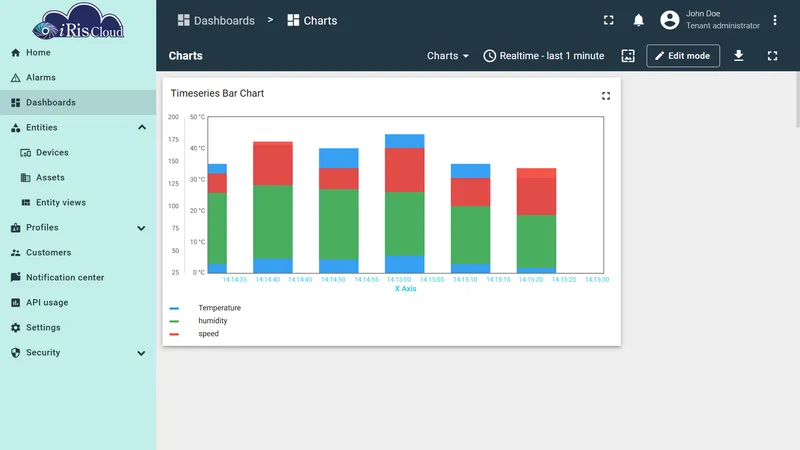This screenshot has width=800, height=450.
Task: Click the dashboard image snapshot icon
Action: pyautogui.click(x=628, y=56)
